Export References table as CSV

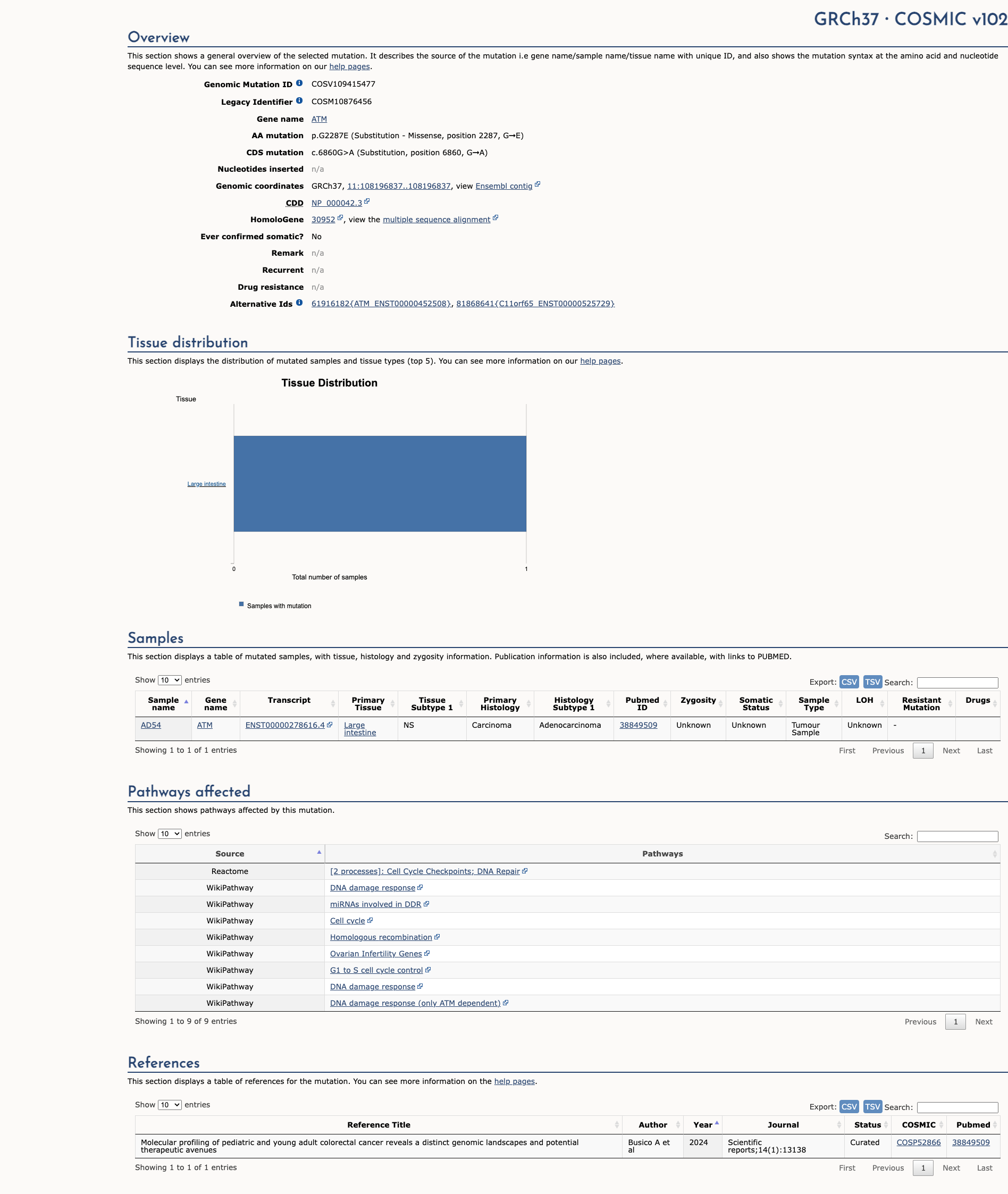click(849, 1107)
